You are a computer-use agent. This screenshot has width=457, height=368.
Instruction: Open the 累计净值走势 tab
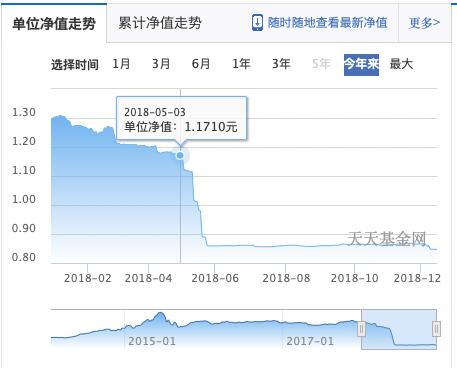click(x=160, y=23)
